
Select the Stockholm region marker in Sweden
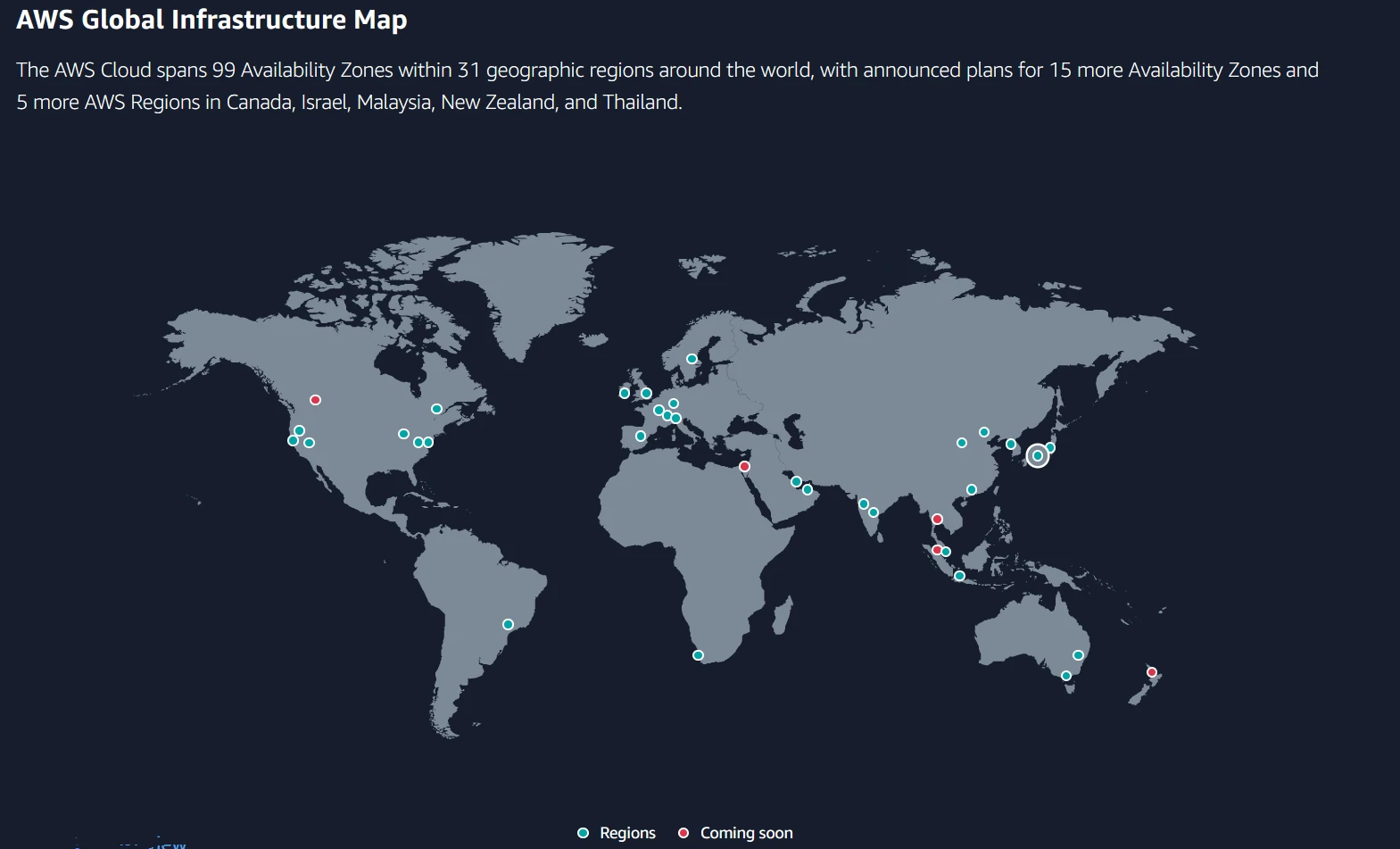tap(692, 359)
